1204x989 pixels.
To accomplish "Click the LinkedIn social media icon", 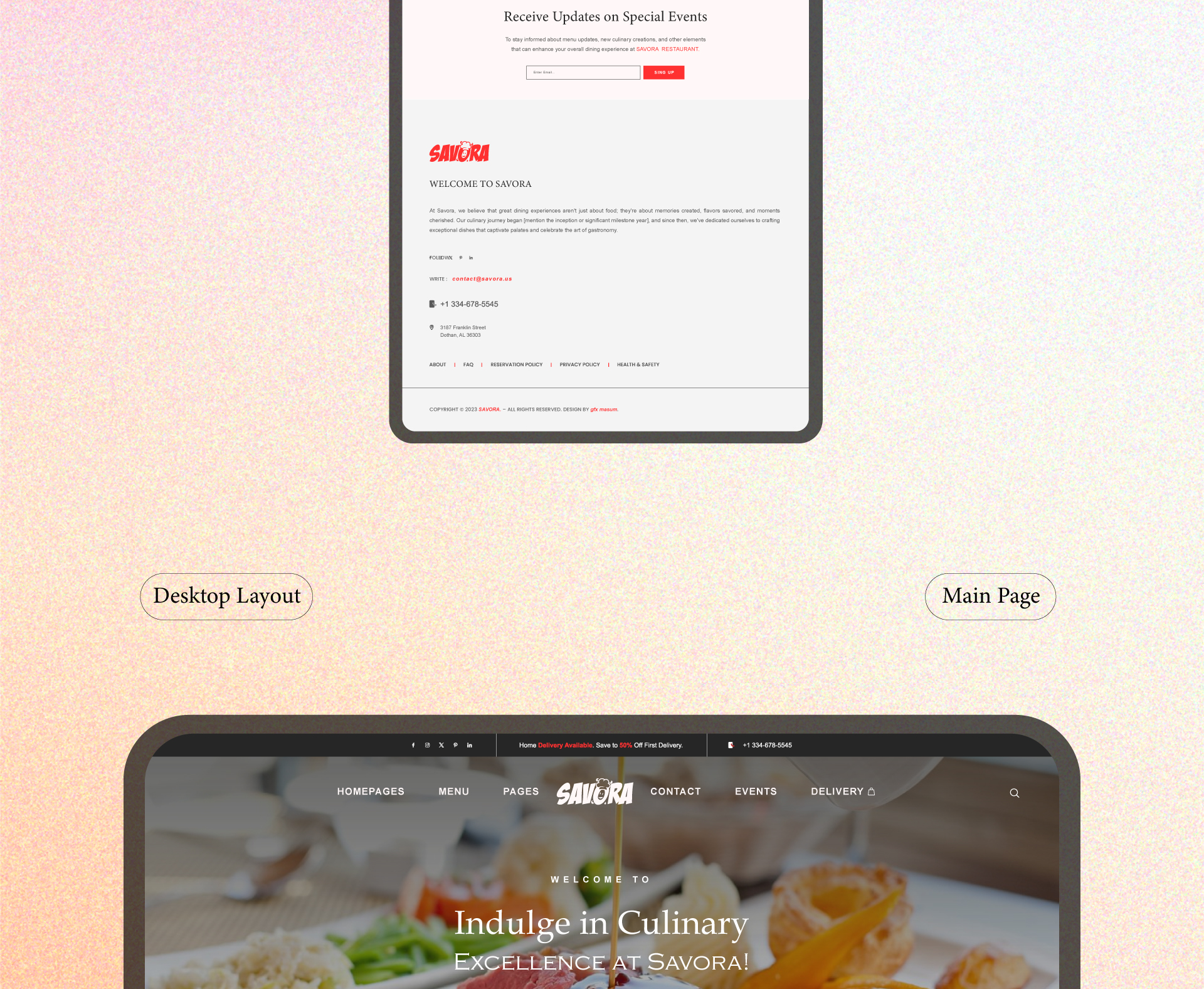I will pyautogui.click(x=469, y=745).
